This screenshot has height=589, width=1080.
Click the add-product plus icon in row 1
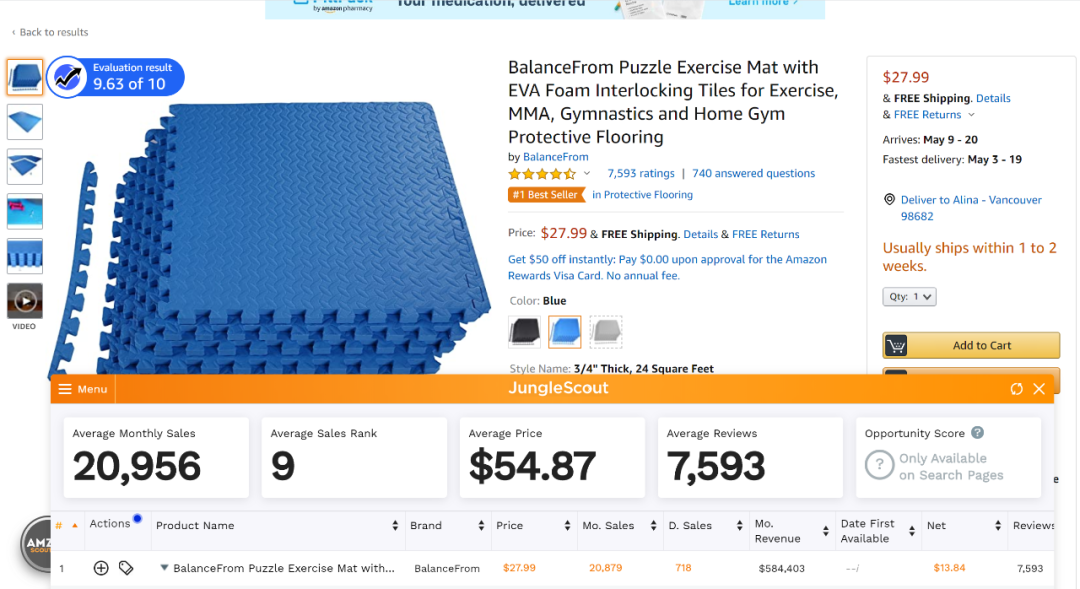click(101, 568)
